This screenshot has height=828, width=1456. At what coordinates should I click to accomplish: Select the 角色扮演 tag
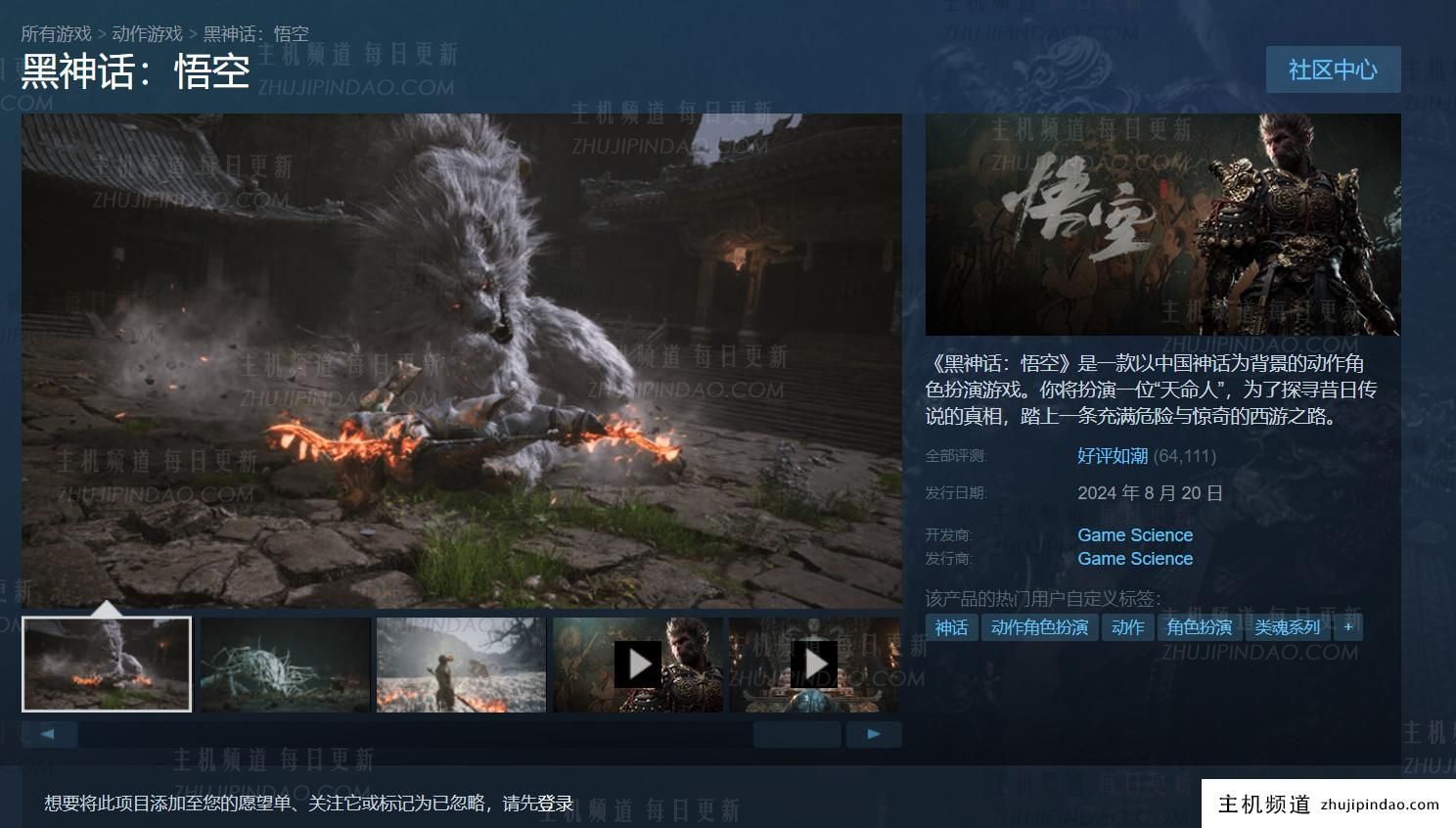click(x=1199, y=627)
